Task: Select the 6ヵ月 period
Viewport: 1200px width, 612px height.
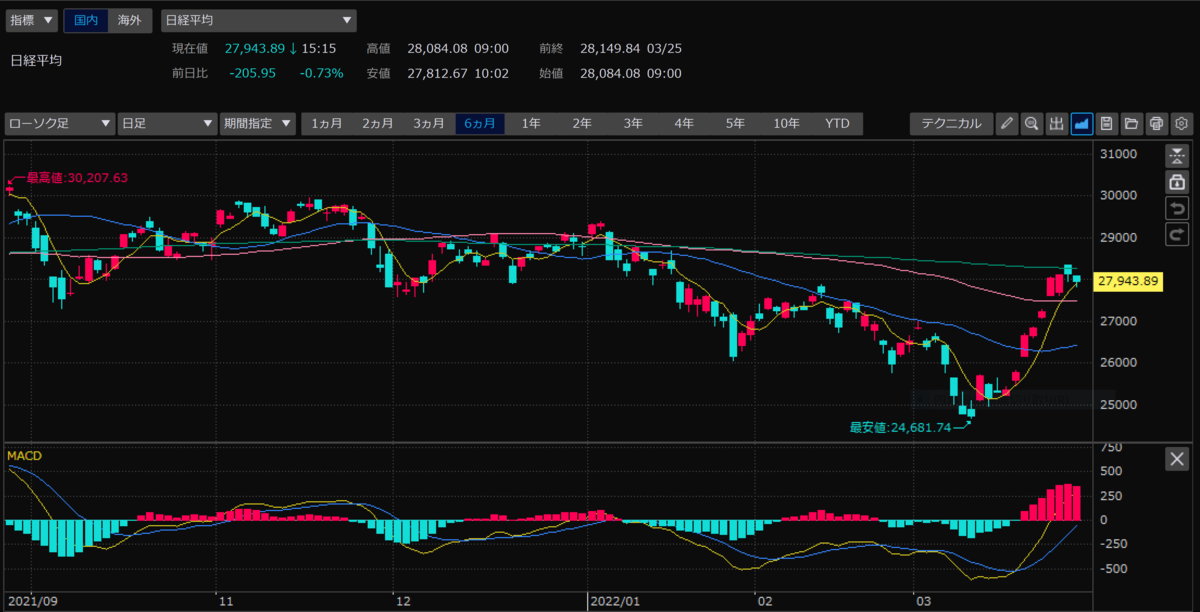Action: tap(480, 124)
